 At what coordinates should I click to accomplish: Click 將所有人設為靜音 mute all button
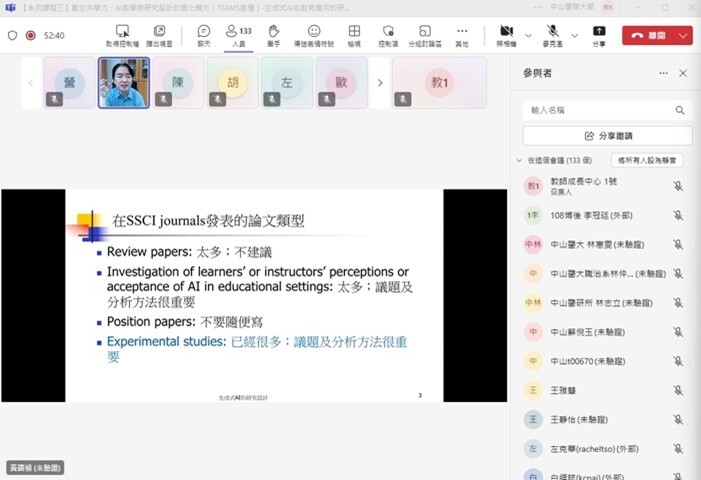[647, 160]
